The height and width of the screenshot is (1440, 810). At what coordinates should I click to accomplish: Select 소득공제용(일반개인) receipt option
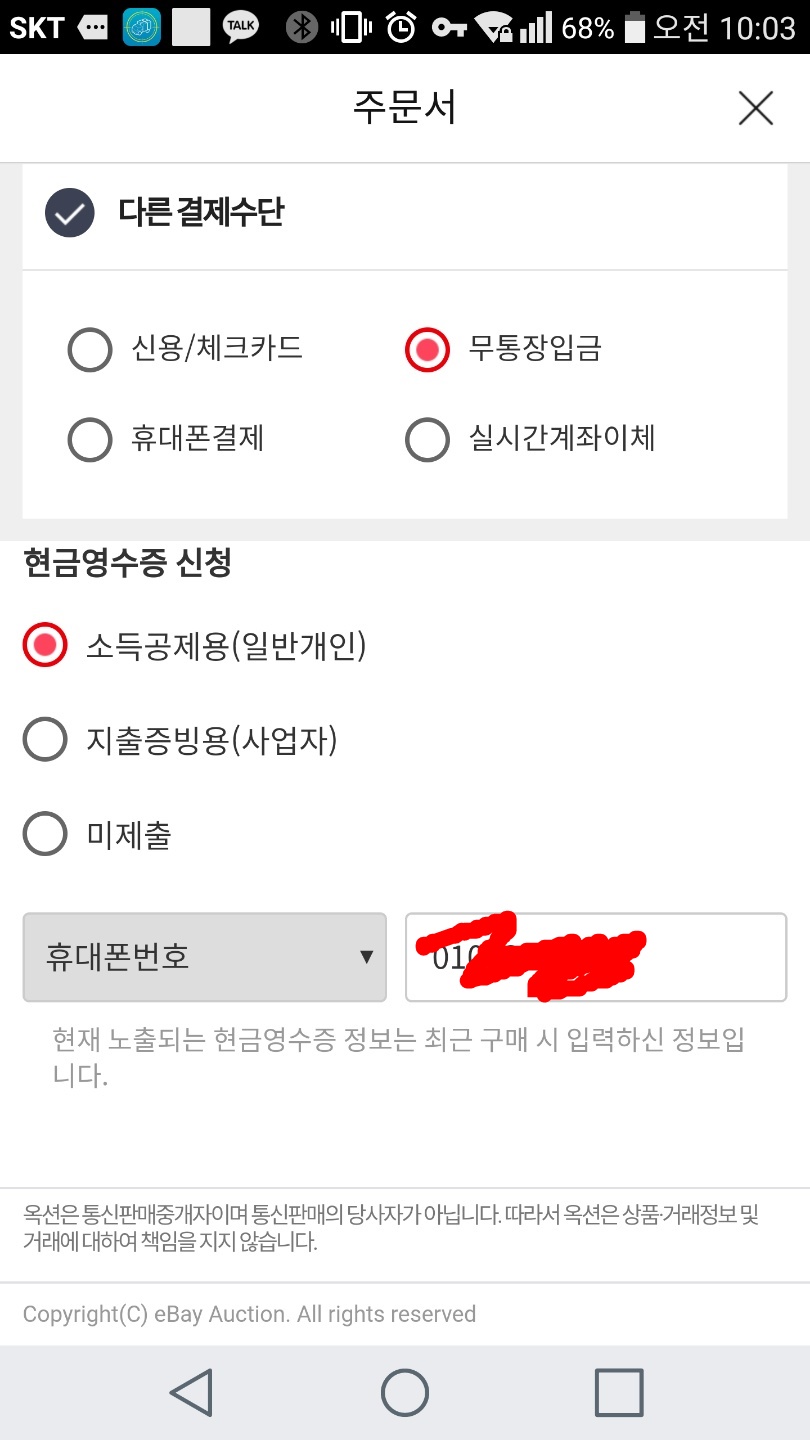click(x=45, y=646)
